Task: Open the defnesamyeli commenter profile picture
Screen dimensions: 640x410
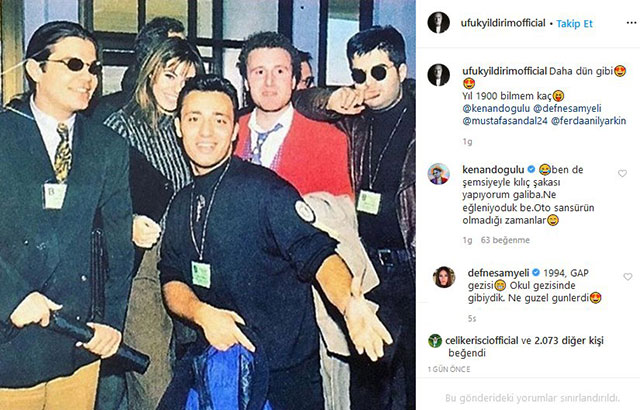Action: coord(444,277)
